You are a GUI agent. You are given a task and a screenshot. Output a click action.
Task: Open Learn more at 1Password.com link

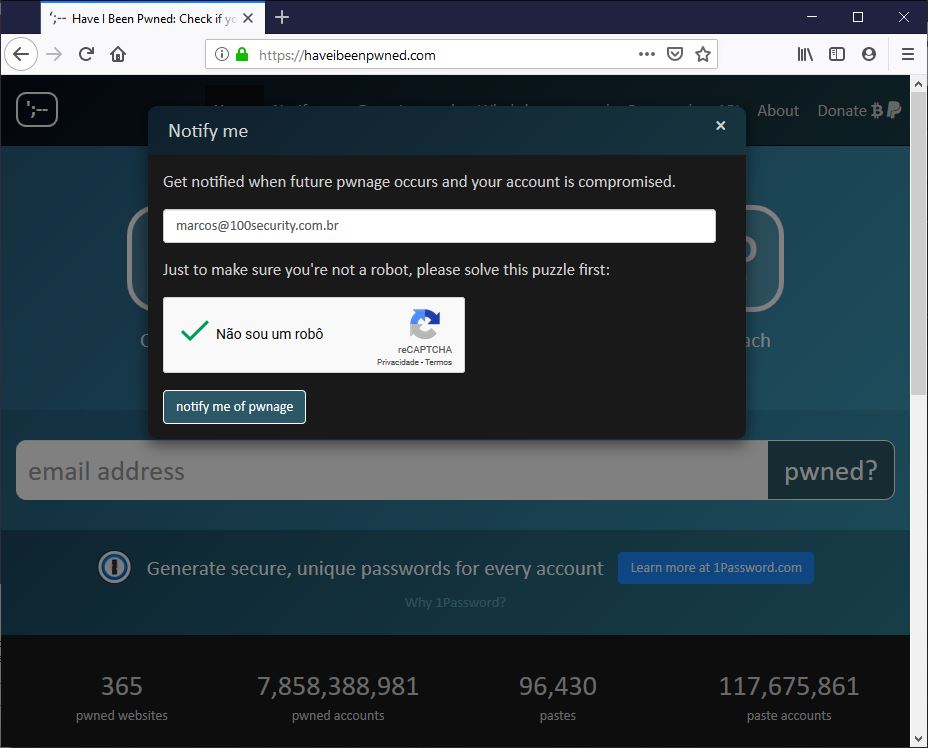[x=716, y=568]
